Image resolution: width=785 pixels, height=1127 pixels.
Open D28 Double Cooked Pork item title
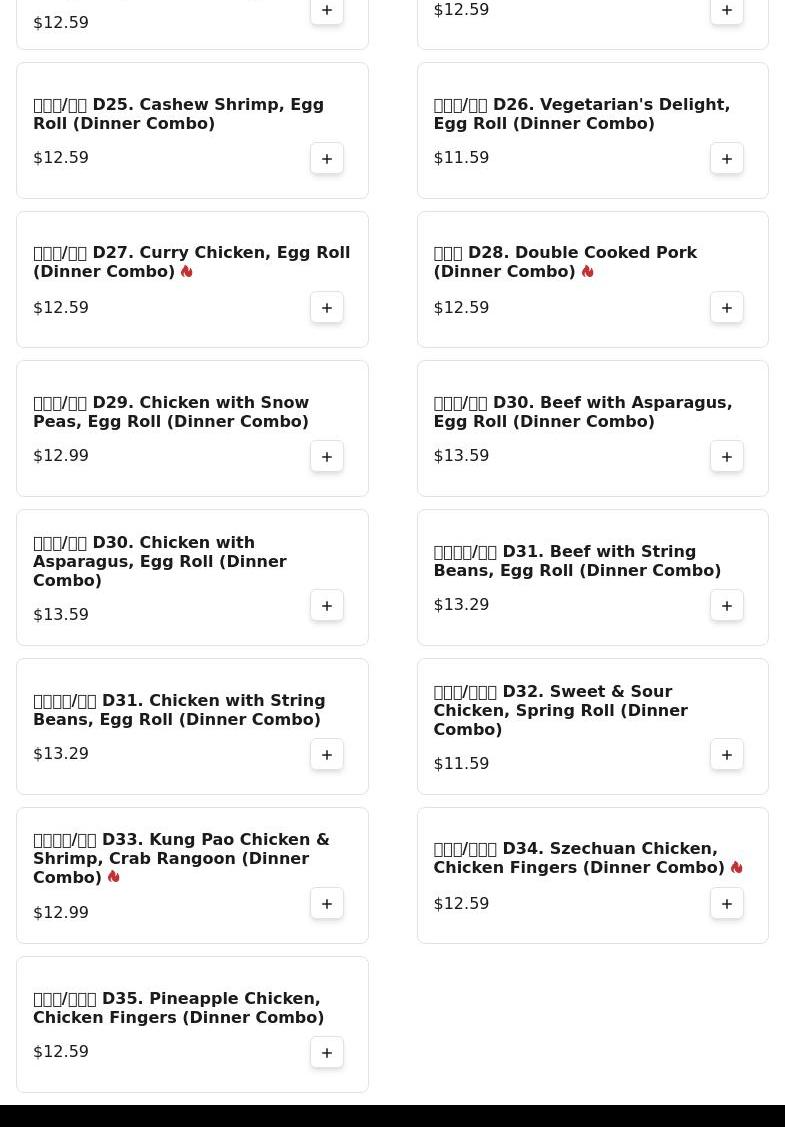coord(565,262)
